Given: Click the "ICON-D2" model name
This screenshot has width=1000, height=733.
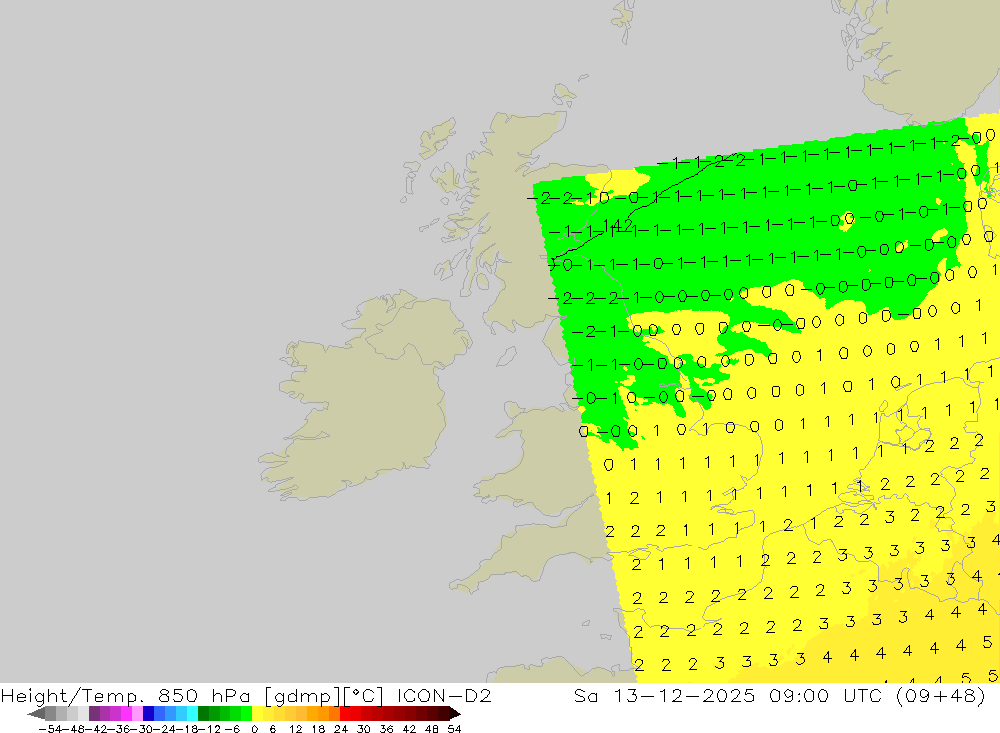Looking at the screenshot, I should [x=444, y=695].
